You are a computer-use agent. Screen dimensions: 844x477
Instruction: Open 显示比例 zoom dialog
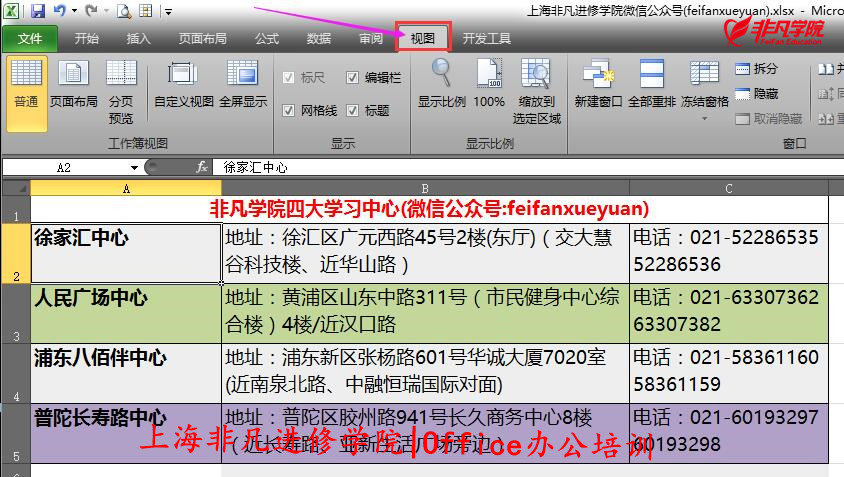(441, 84)
